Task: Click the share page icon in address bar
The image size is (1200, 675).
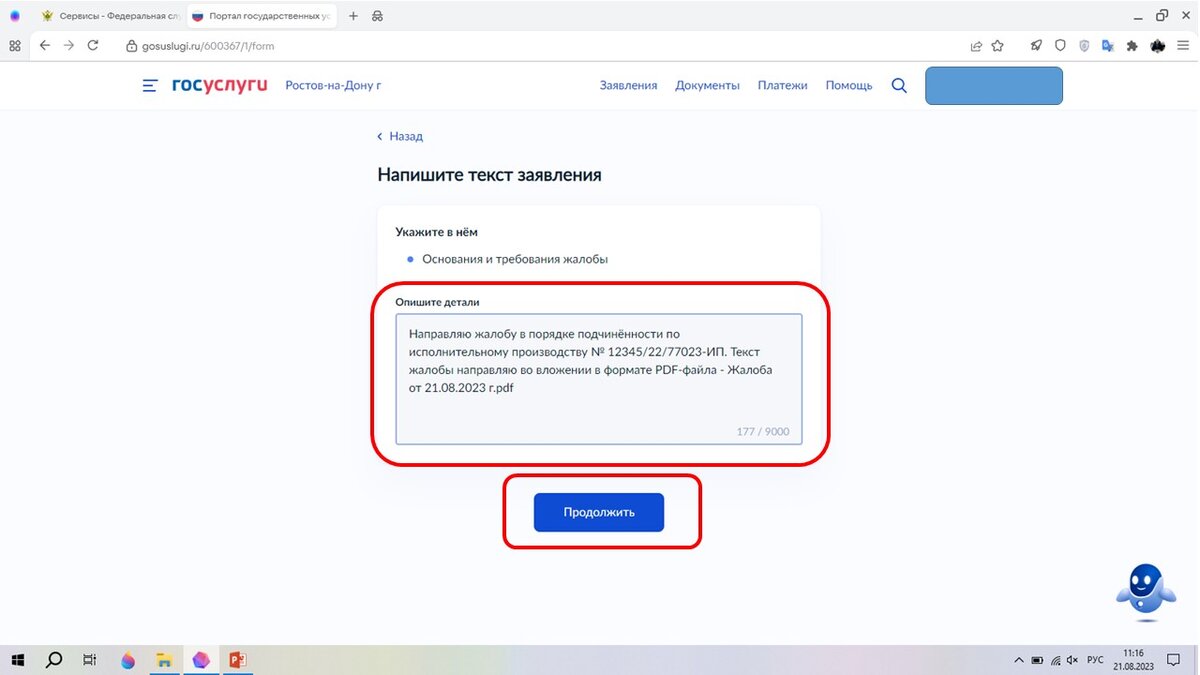Action: coord(976,45)
